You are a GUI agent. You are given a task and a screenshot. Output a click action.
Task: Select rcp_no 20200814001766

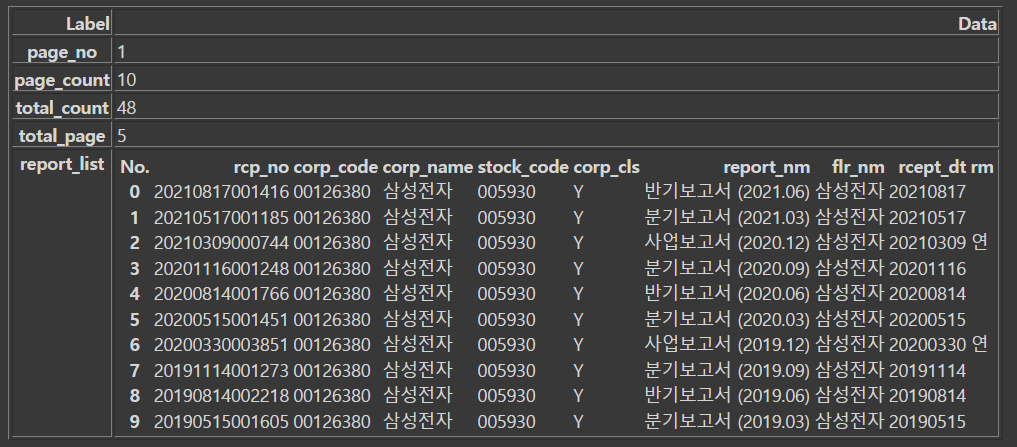tap(221, 294)
